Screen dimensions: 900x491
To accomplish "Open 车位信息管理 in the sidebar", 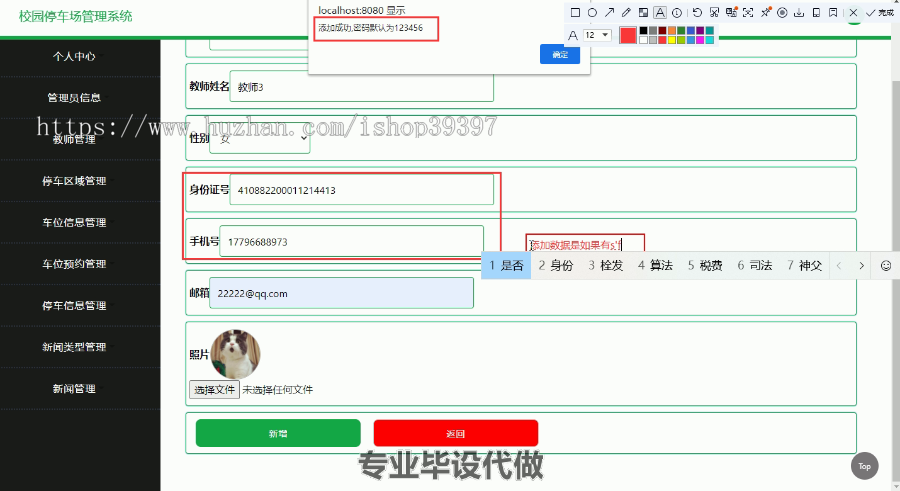I will tap(74, 222).
